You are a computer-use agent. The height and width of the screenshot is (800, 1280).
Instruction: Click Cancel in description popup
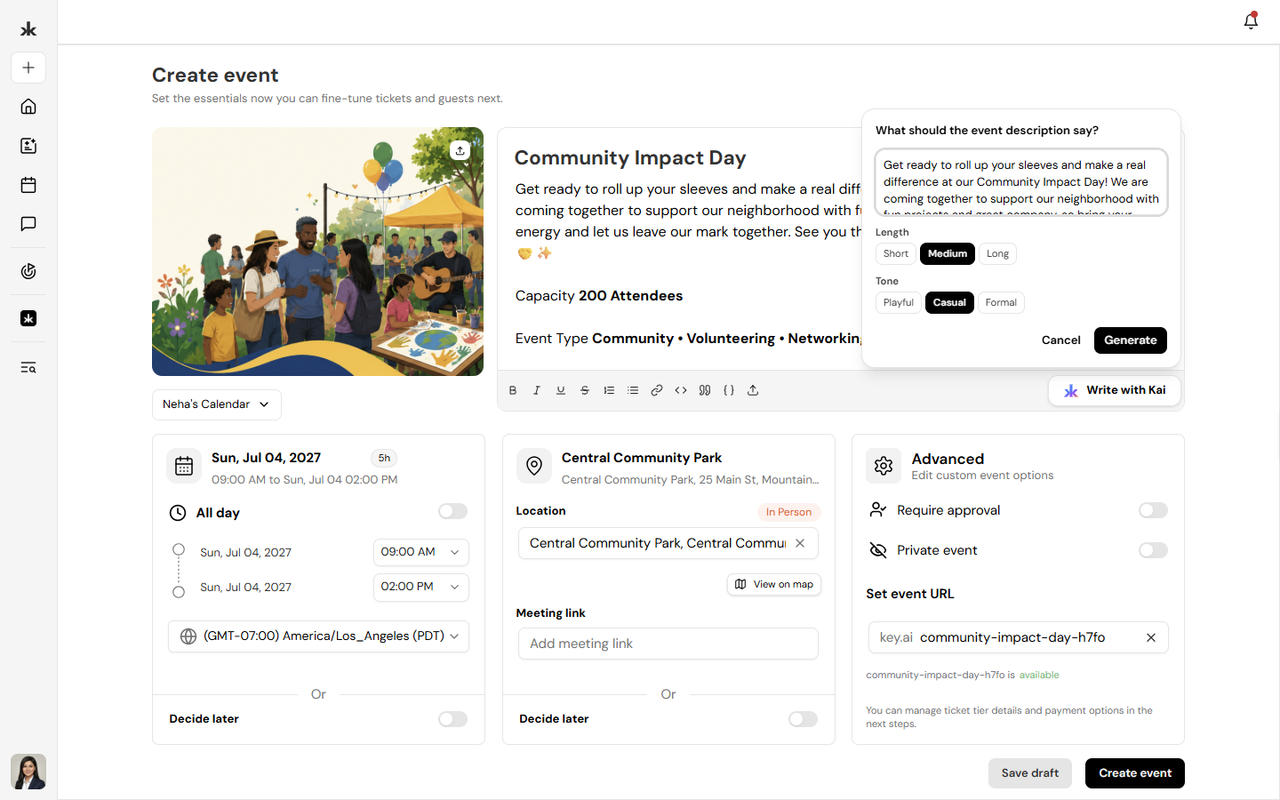click(x=1061, y=340)
